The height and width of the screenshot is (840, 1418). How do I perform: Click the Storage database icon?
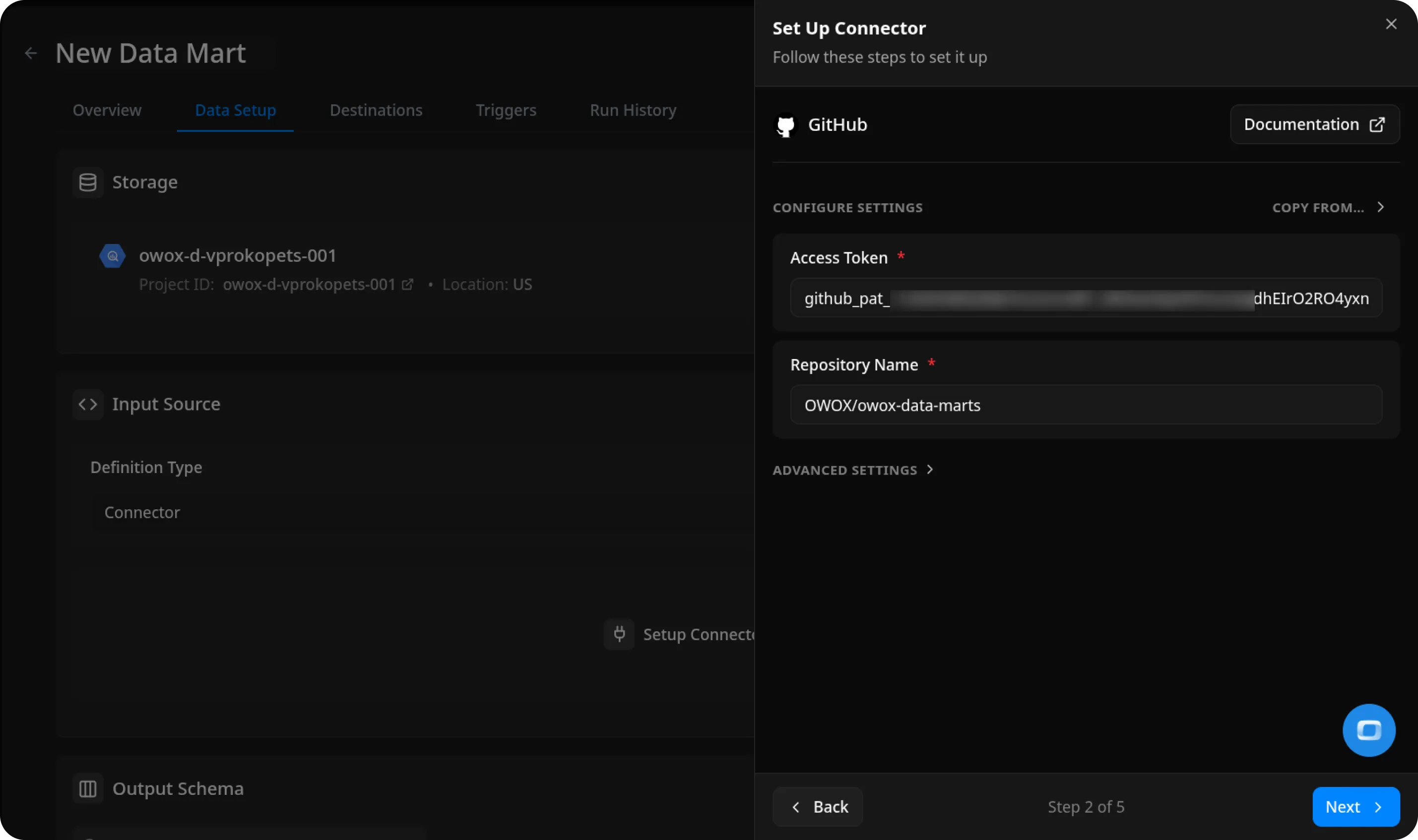click(88, 181)
